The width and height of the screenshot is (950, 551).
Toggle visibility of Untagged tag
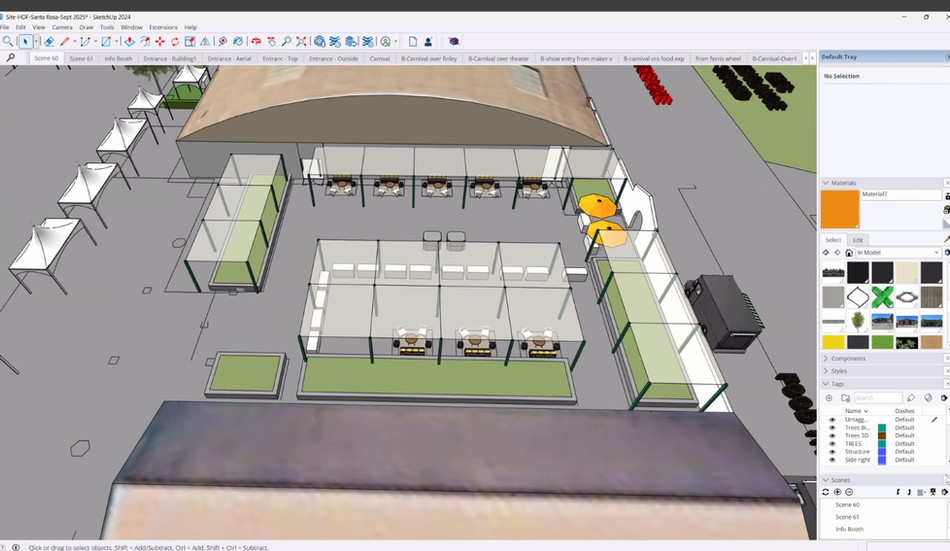tap(832, 419)
